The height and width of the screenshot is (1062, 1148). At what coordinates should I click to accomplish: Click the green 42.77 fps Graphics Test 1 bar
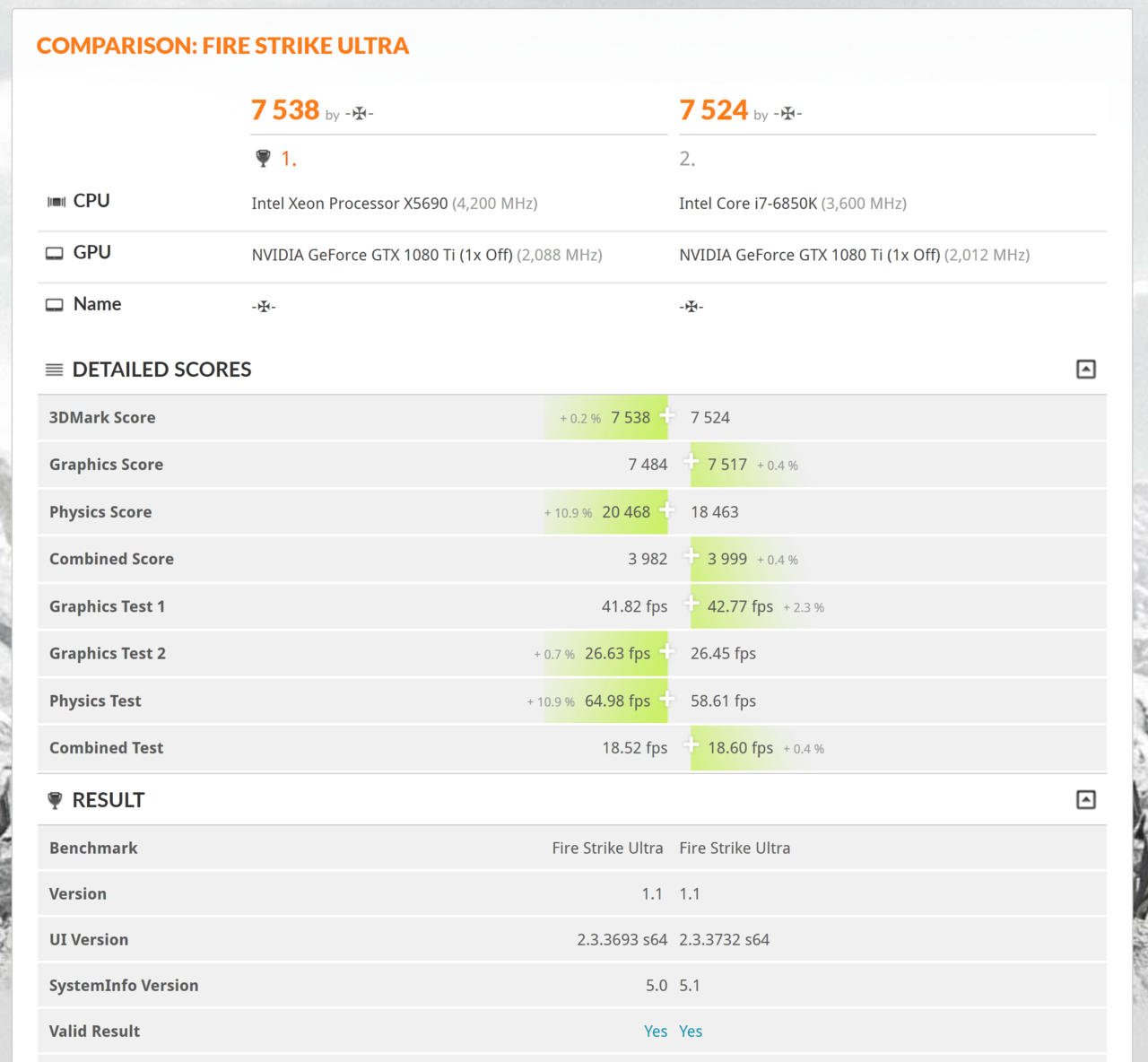pos(740,606)
